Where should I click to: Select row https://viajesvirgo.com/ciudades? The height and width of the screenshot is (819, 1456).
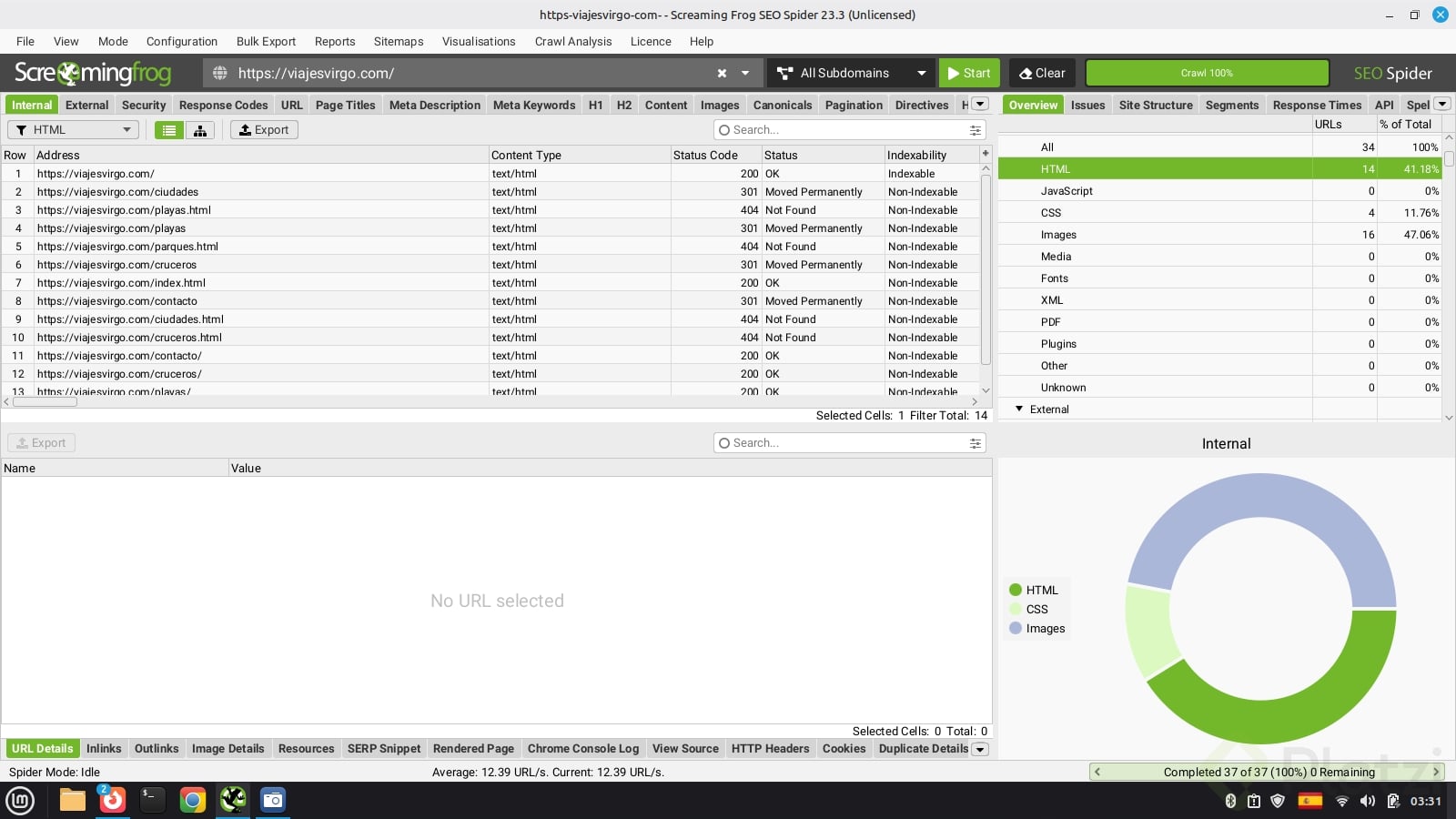click(x=491, y=192)
